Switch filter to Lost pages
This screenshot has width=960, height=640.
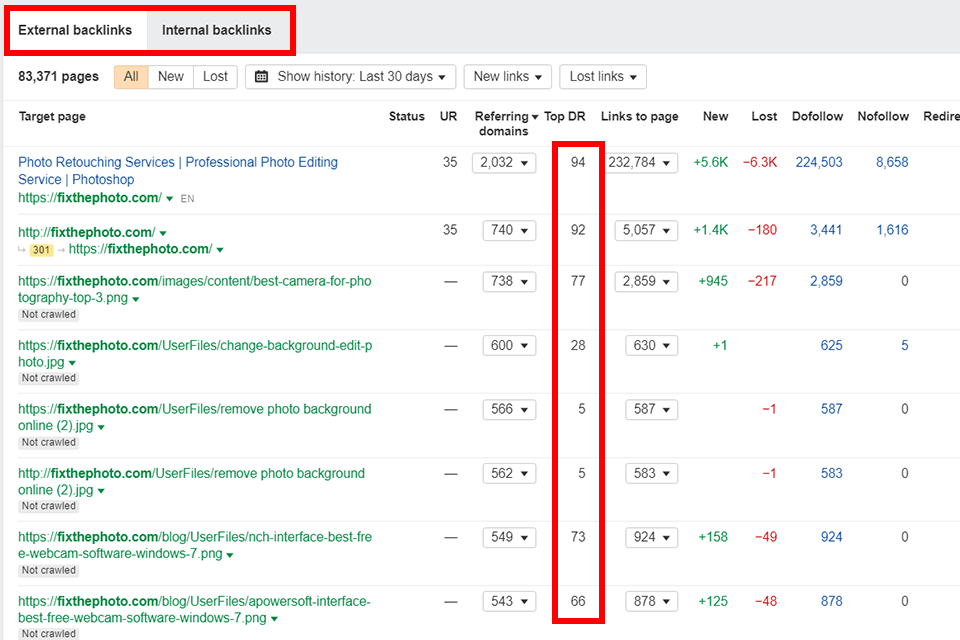coord(216,77)
